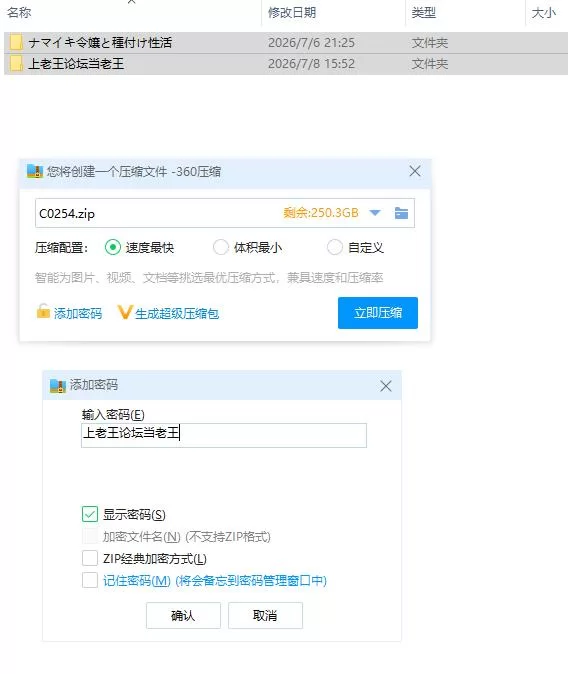
Task: Close the 添加密码 dialog
Action: point(385,386)
